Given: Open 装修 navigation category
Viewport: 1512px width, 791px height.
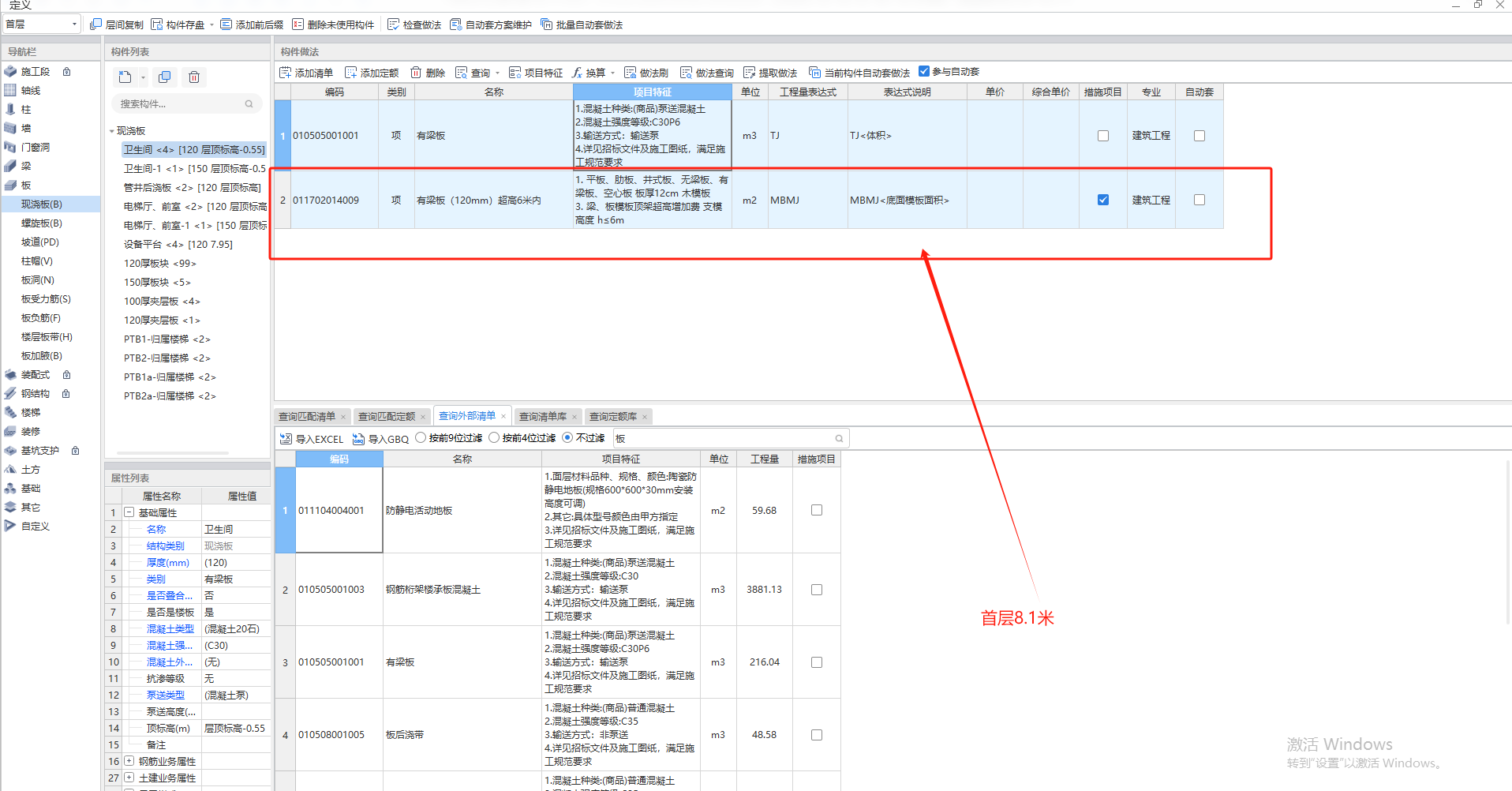Looking at the screenshot, I should 31,431.
